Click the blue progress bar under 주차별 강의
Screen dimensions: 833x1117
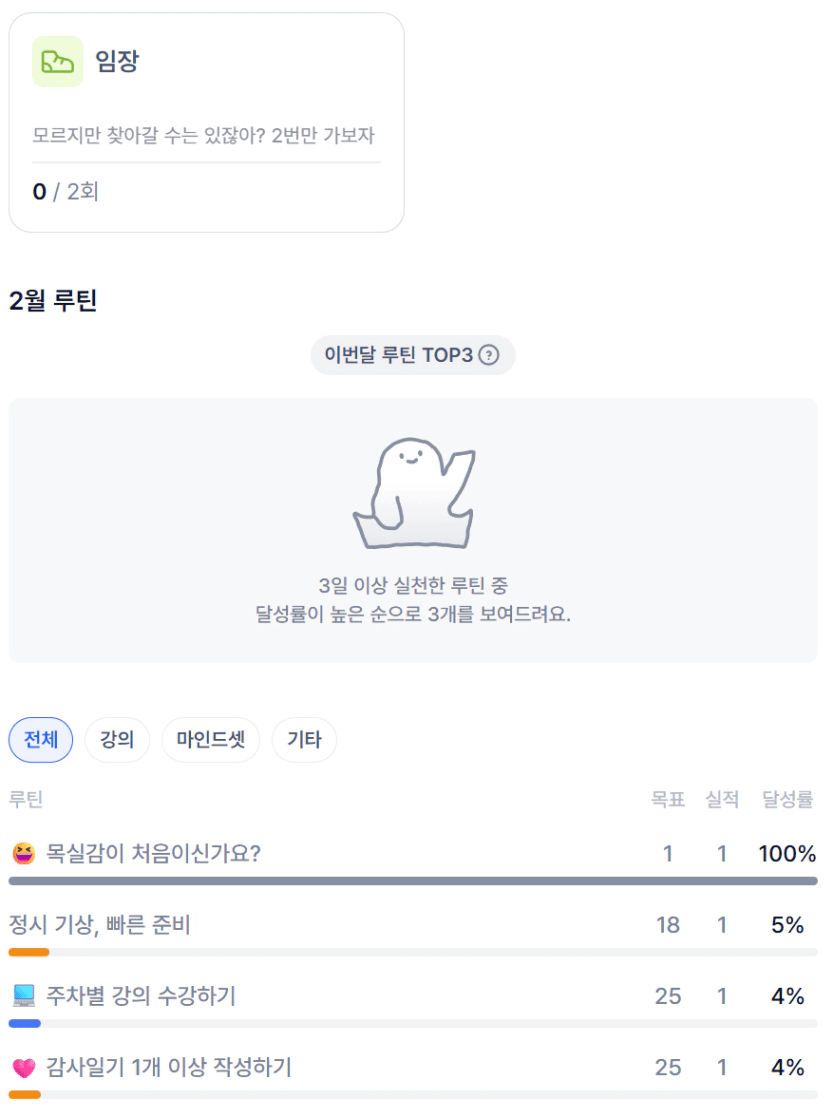[x=25, y=1023]
